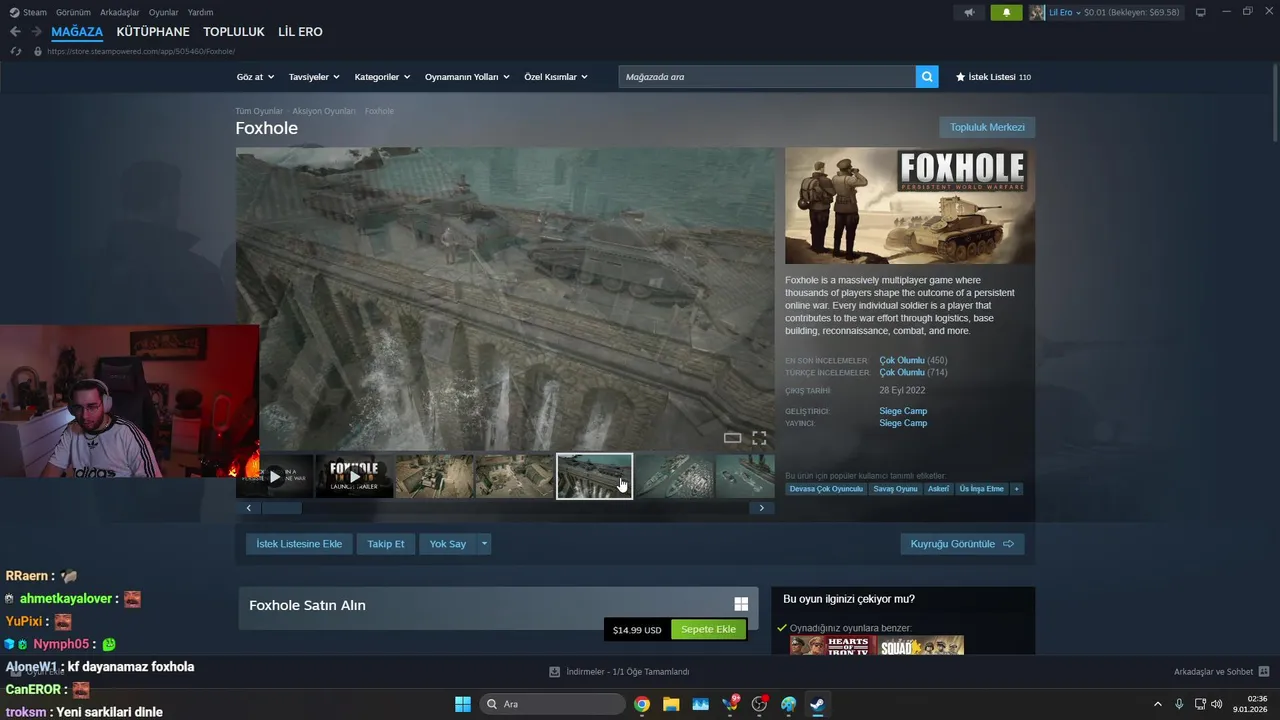Expand the Özel Kısımlar dropdown

(556, 77)
